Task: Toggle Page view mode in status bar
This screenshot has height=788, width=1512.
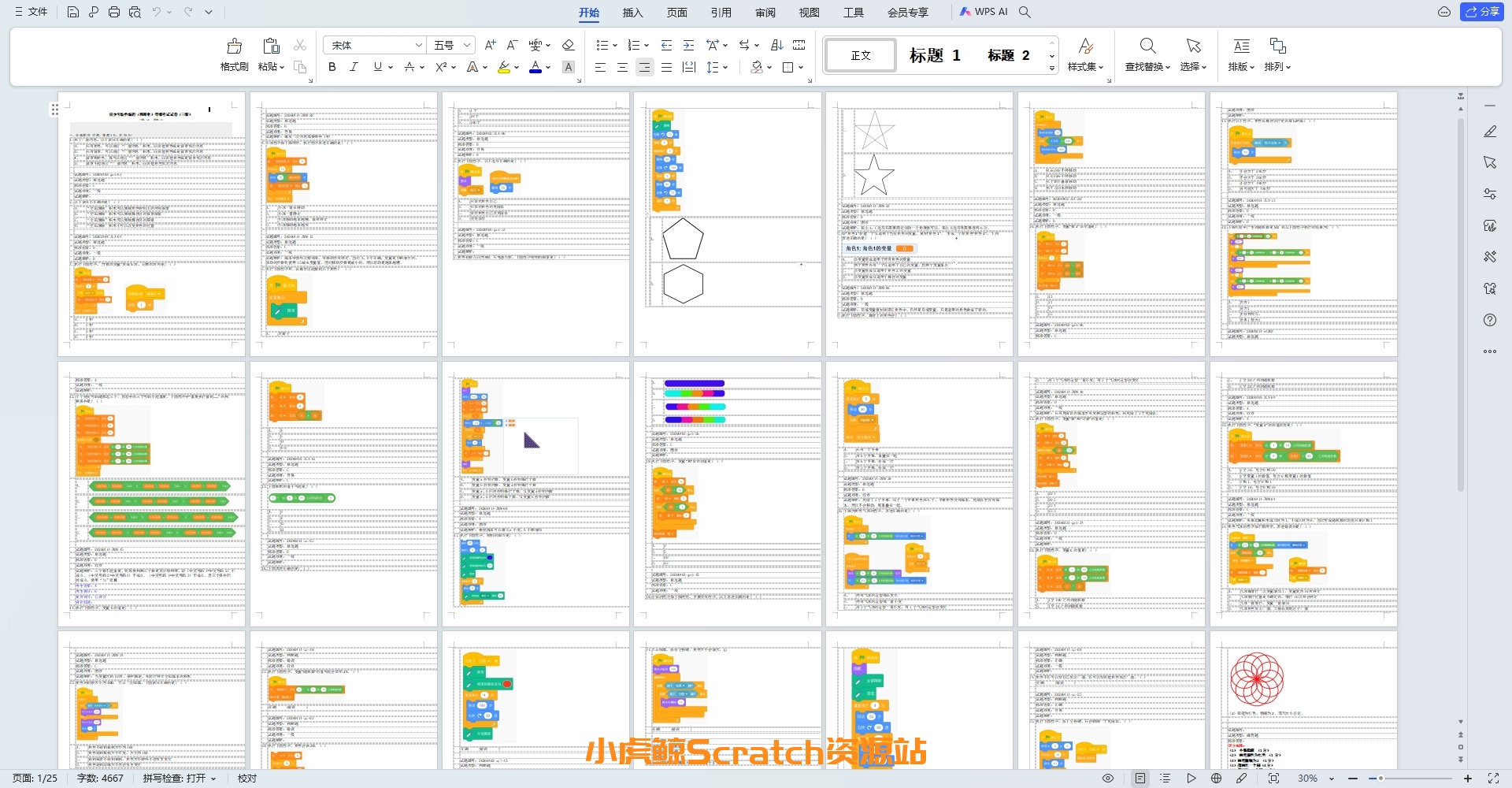Action: coord(1140,778)
